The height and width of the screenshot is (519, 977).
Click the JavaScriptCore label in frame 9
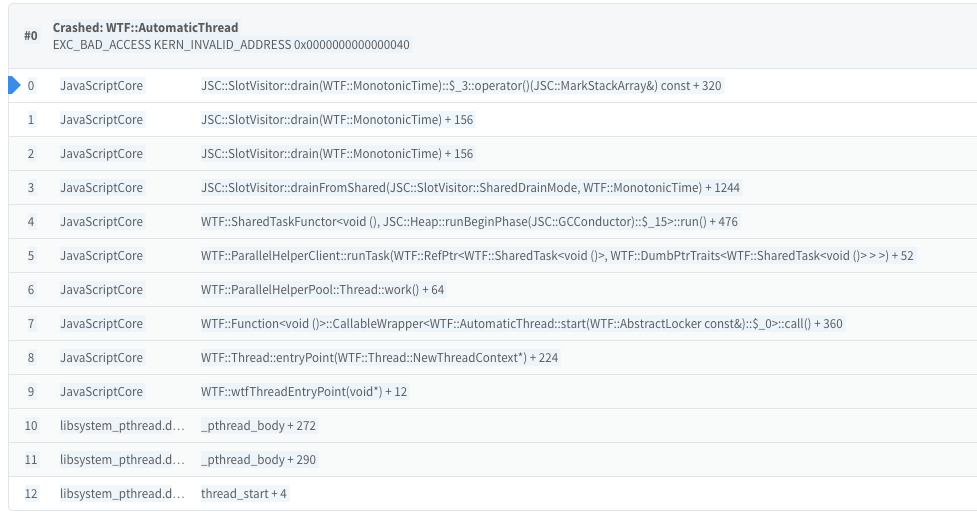[101, 392]
